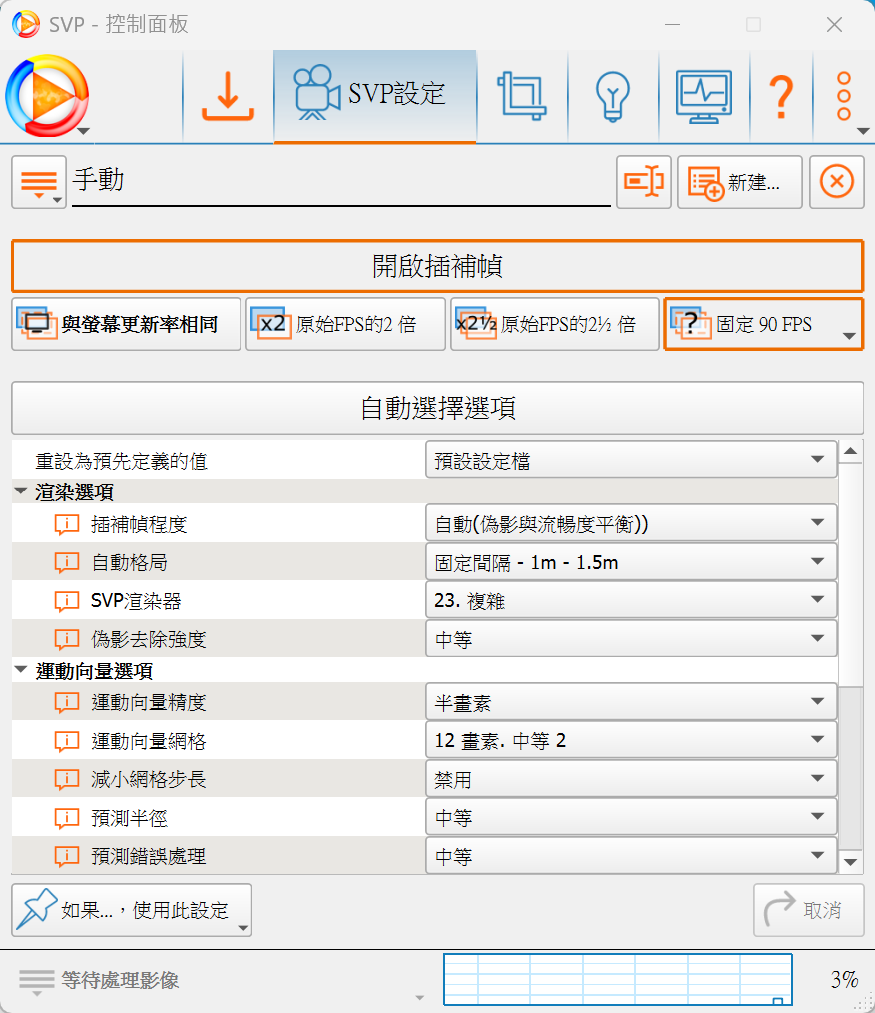Open the 等待處理影像 status menu icon
This screenshot has height=1013, width=875.
(36, 981)
